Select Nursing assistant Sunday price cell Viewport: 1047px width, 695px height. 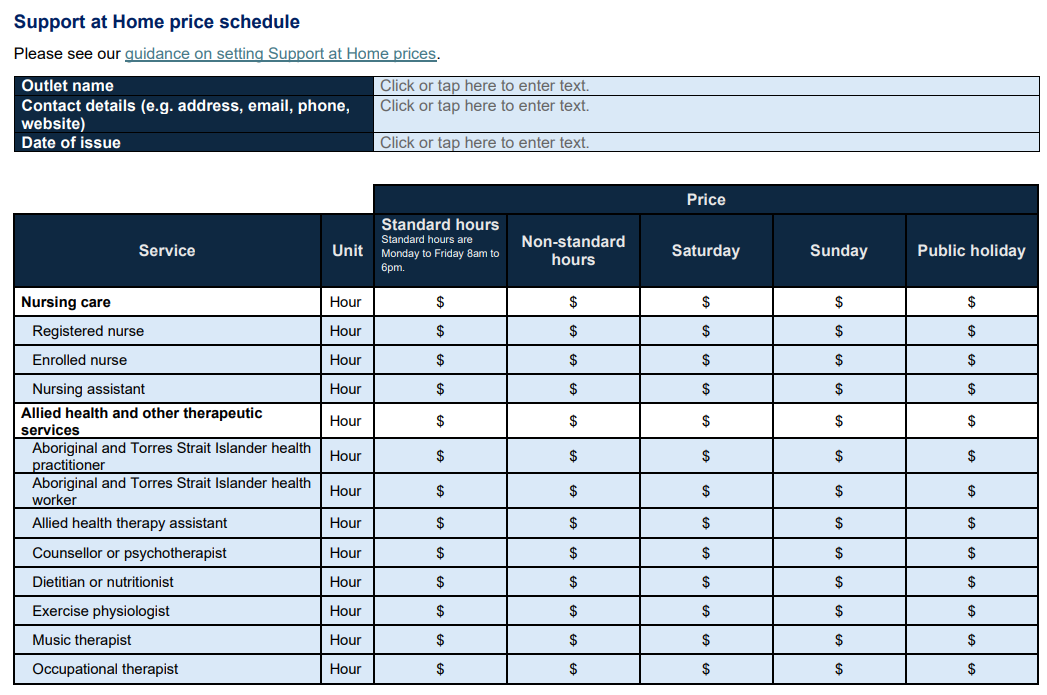click(839, 389)
